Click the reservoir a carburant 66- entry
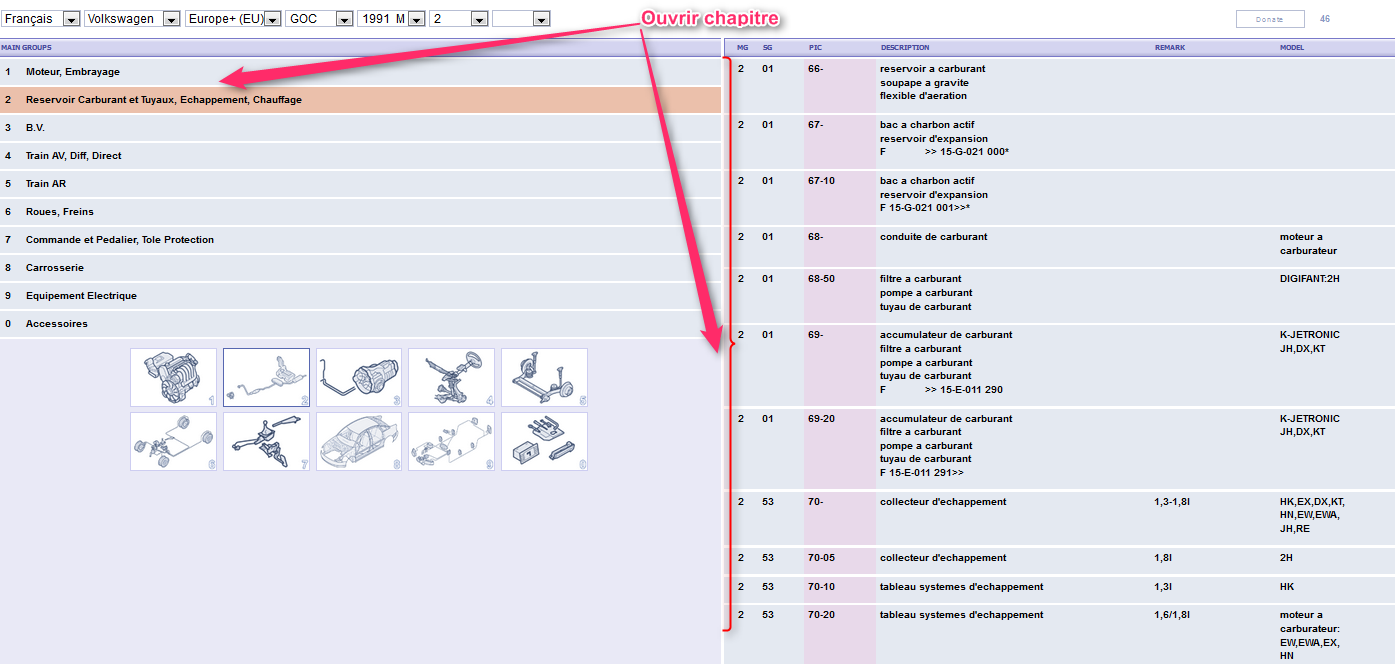This screenshot has height=666, width=1395. [932, 69]
